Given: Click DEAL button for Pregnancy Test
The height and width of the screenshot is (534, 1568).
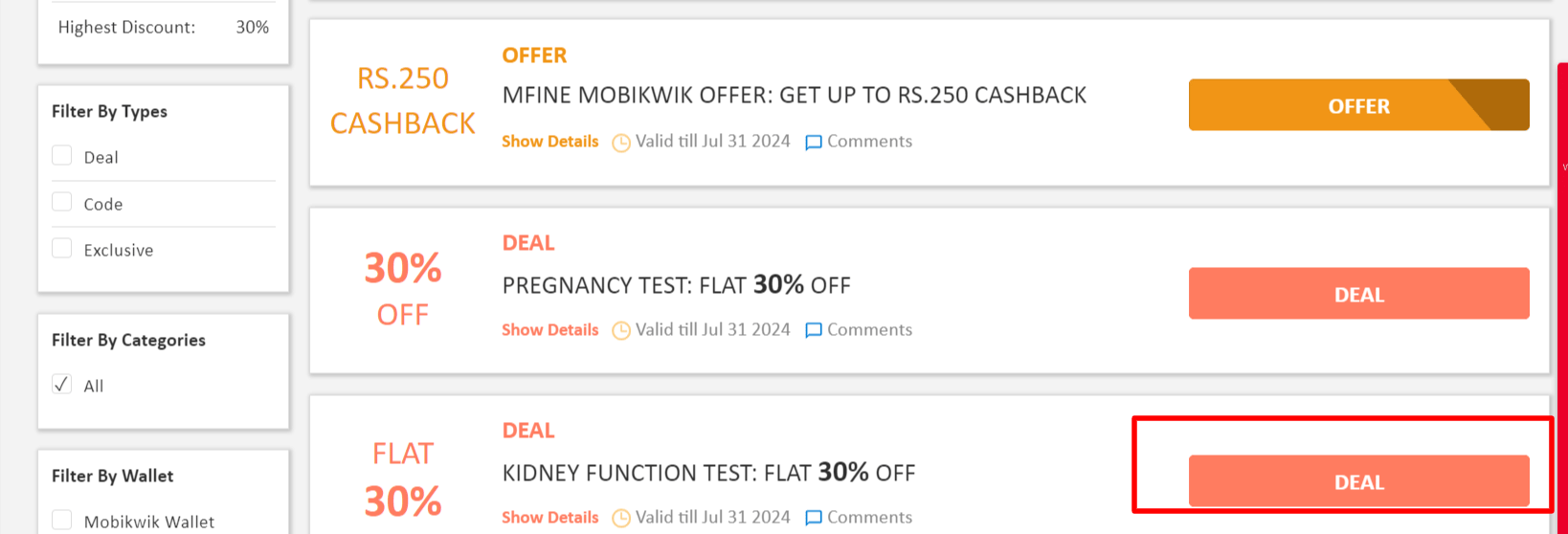Looking at the screenshot, I should pos(1358,294).
